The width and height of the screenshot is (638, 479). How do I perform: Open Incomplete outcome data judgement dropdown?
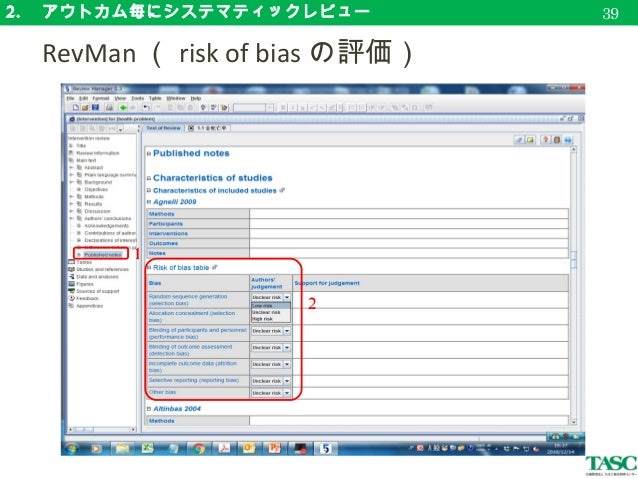(x=287, y=365)
